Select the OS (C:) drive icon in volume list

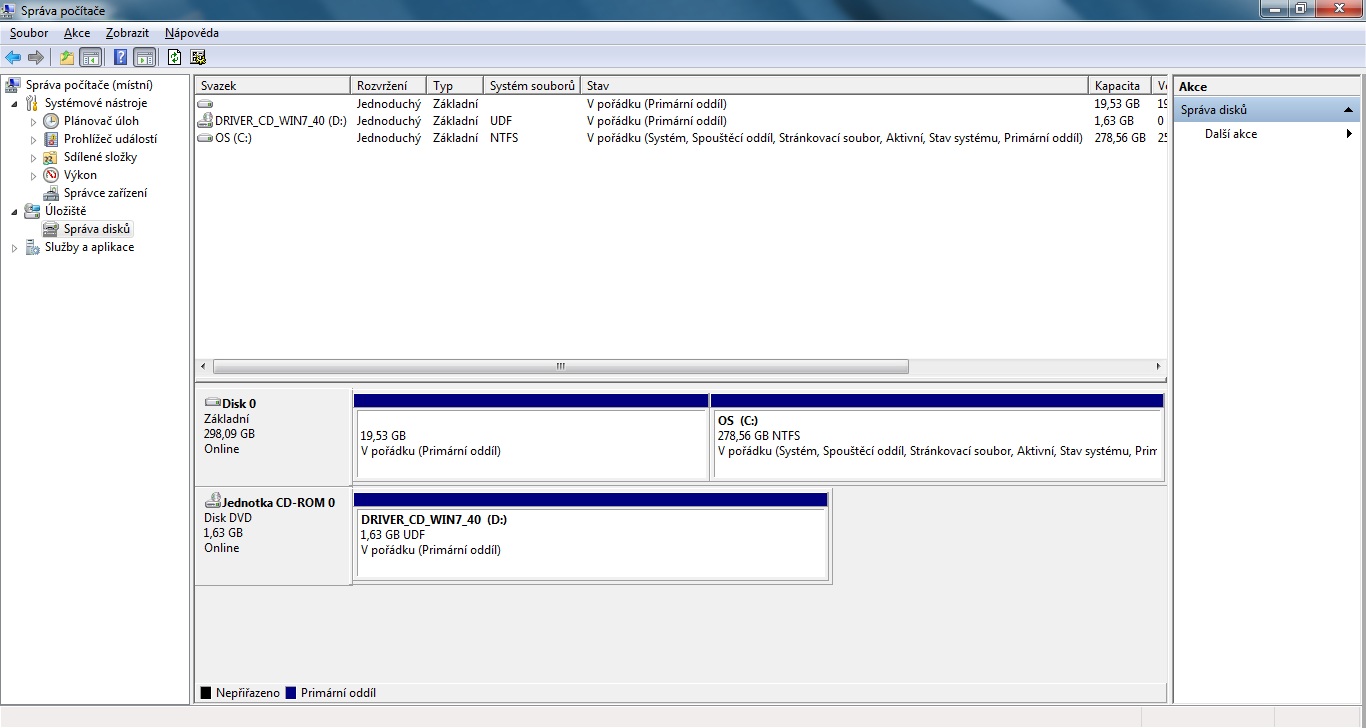pos(205,138)
